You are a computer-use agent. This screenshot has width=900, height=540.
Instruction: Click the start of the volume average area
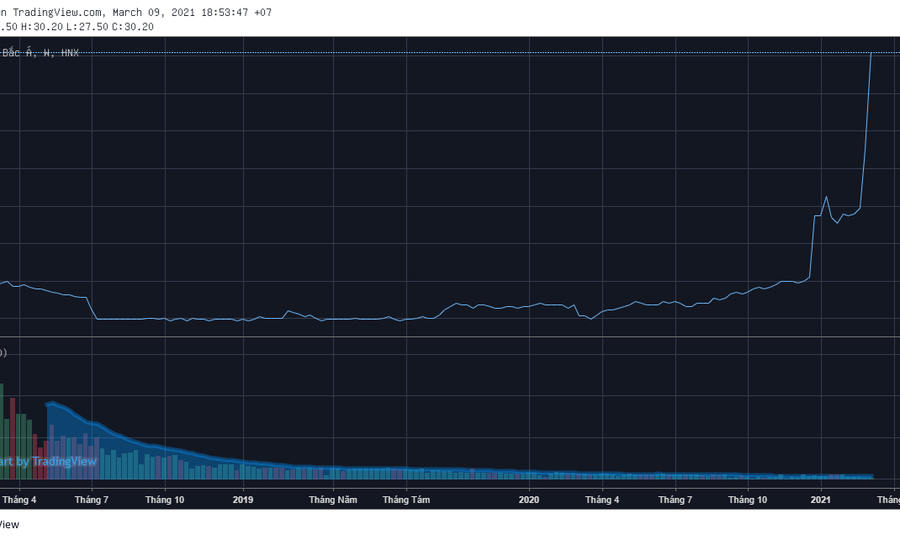tap(49, 404)
